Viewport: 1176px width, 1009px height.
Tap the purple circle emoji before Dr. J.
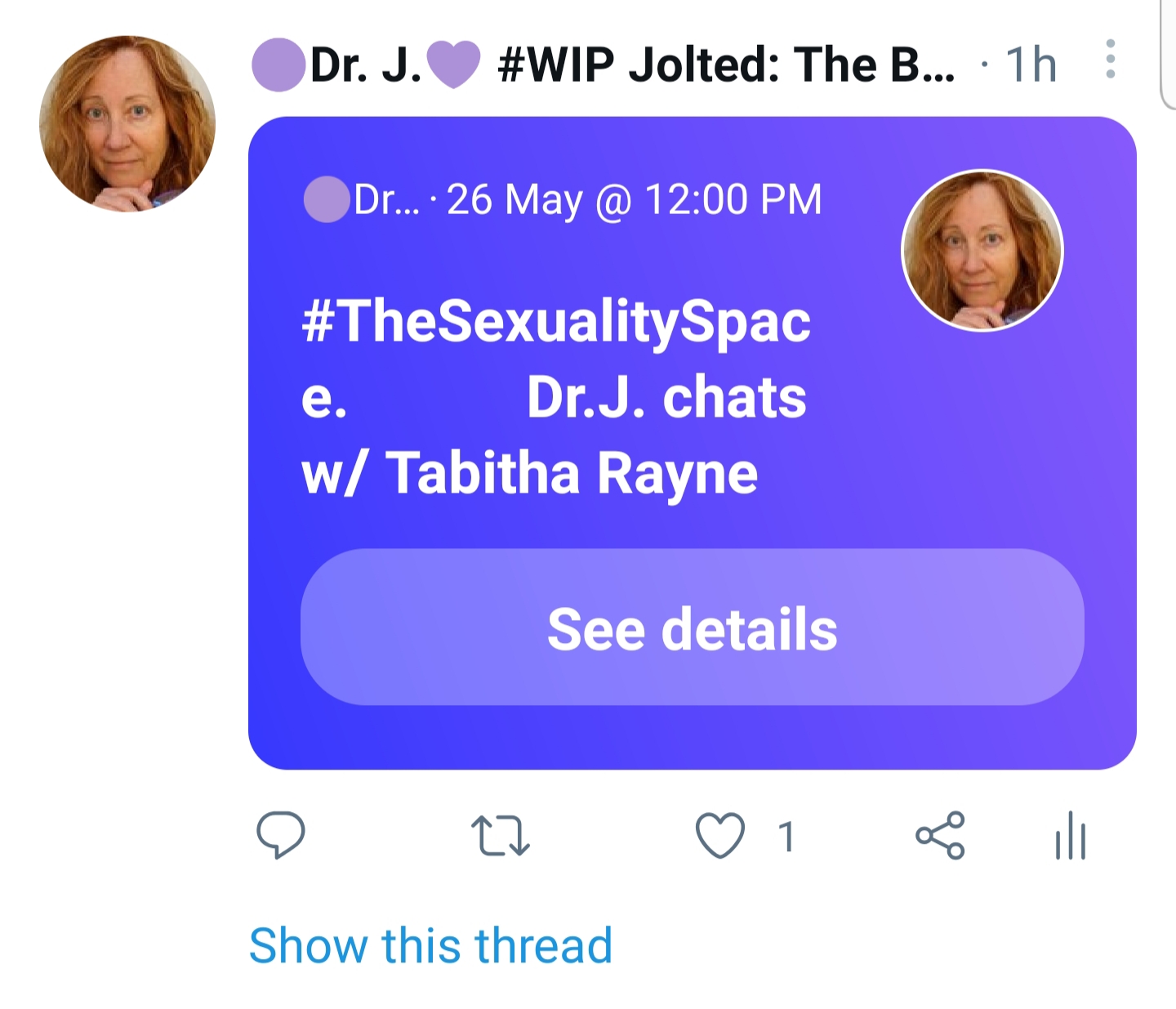tap(278, 65)
